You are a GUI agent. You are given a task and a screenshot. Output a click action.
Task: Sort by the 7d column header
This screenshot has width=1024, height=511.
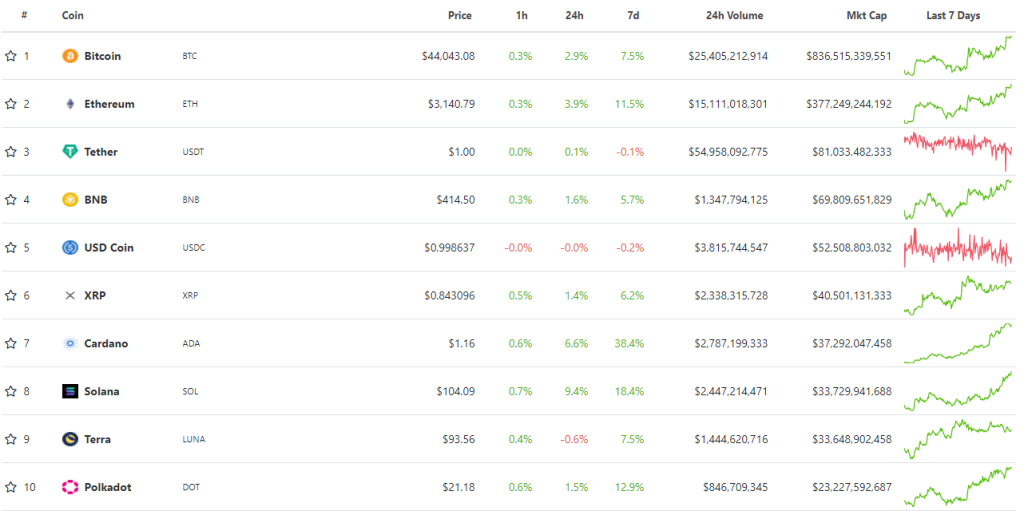point(632,16)
